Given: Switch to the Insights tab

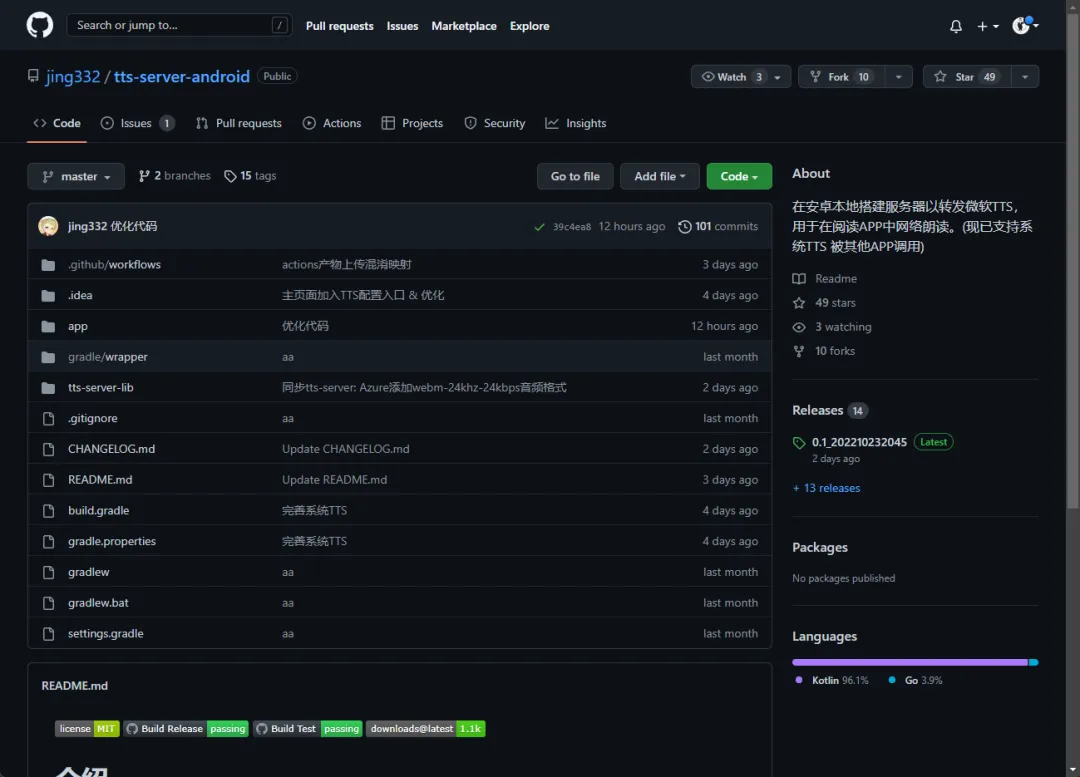Looking at the screenshot, I should tap(576, 123).
